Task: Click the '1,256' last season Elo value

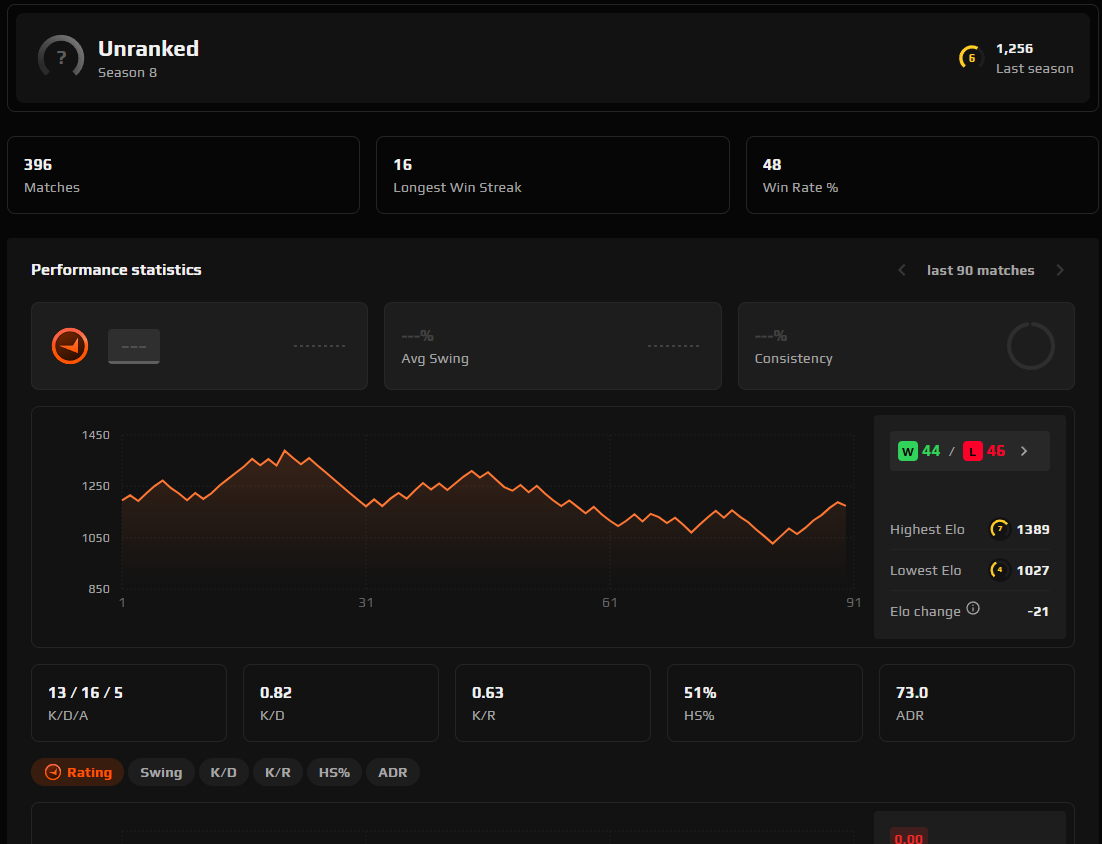Action: [x=1014, y=48]
